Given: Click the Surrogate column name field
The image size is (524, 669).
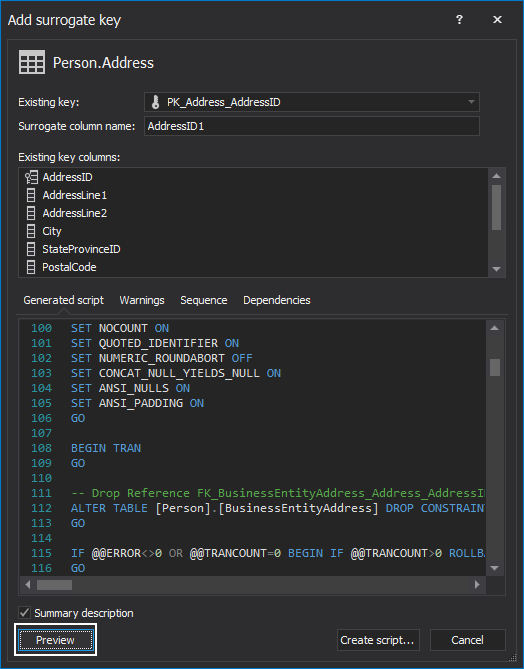Looking at the screenshot, I should point(311,126).
